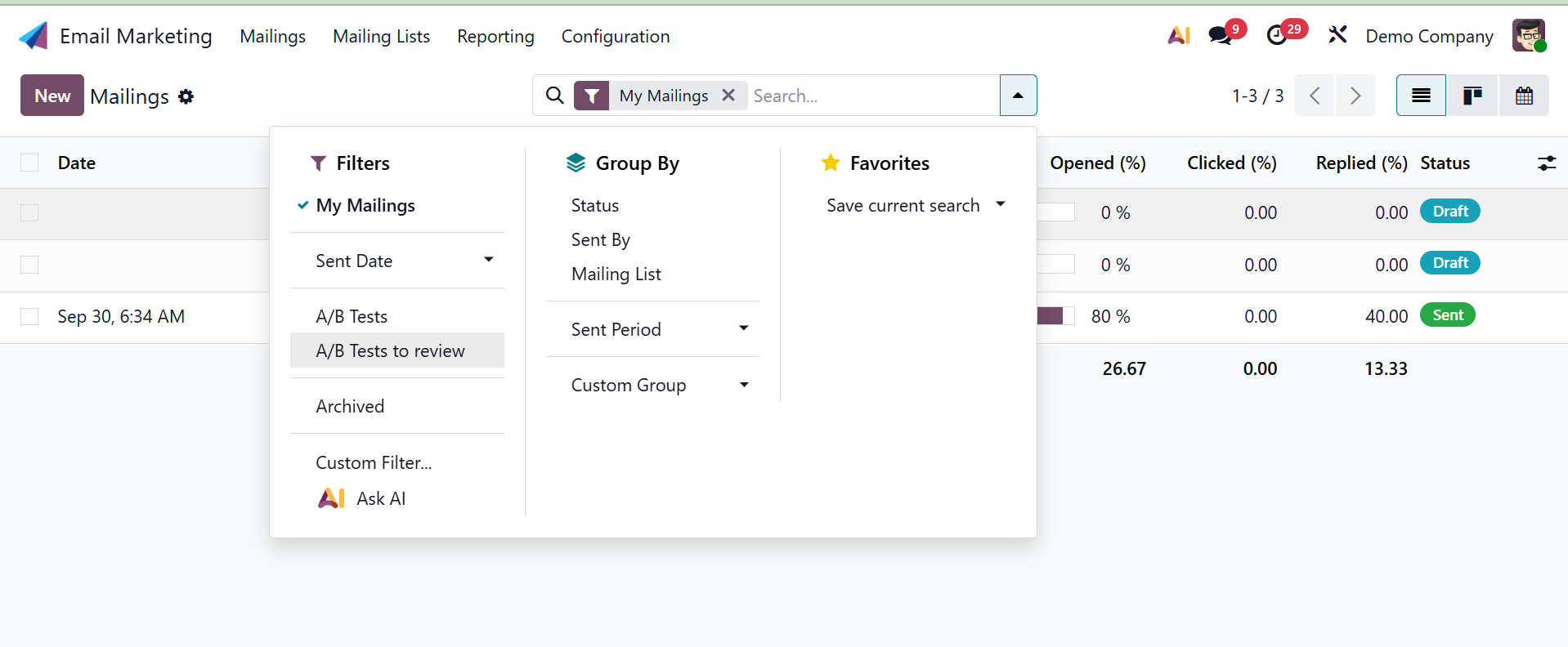
Task: Open the Mailing Lists menu
Action: pos(381,37)
